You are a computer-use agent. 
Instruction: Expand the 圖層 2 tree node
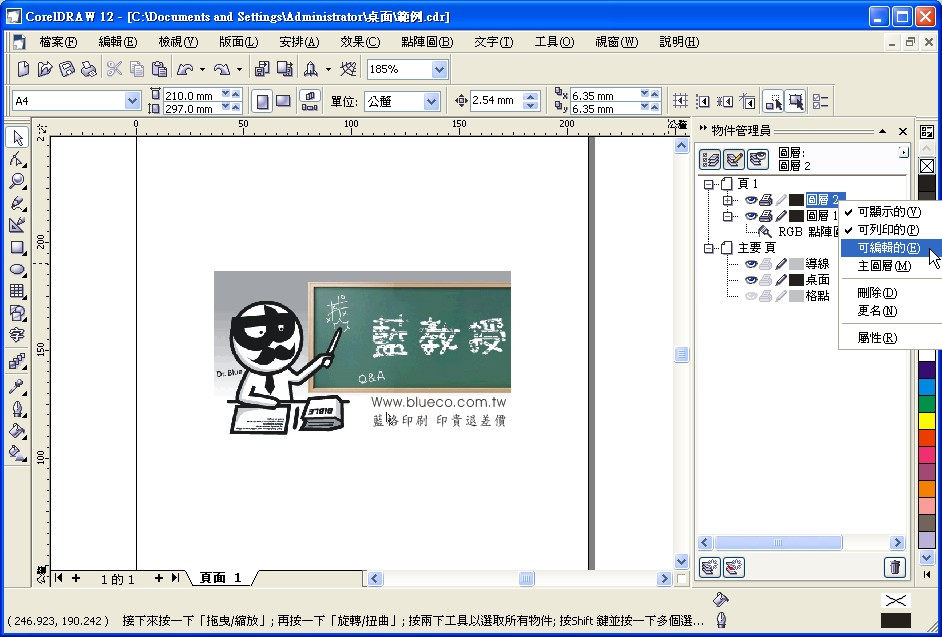click(x=728, y=200)
